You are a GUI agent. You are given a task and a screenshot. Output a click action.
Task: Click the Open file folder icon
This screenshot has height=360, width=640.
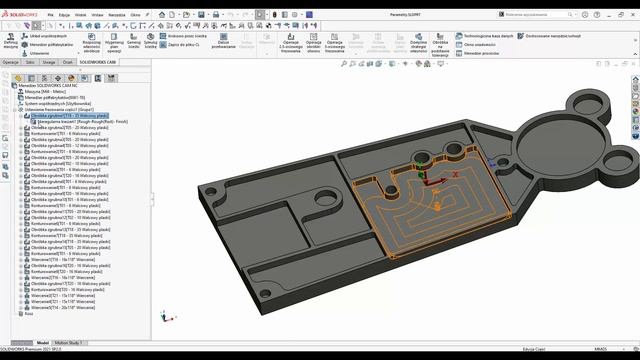(x=187, y=15)
